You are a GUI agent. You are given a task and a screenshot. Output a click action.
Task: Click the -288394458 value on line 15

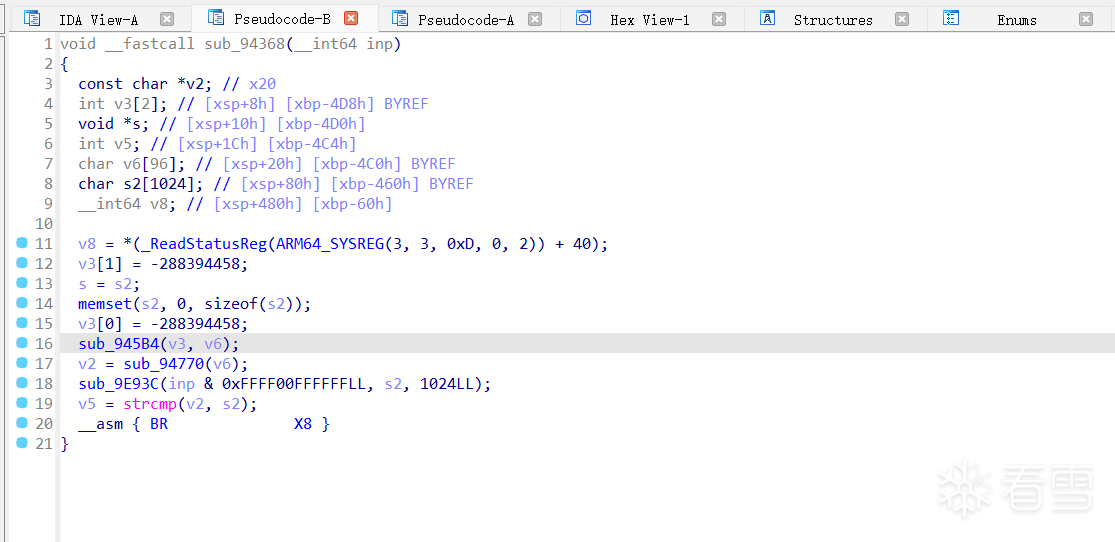tap(196, 324)
